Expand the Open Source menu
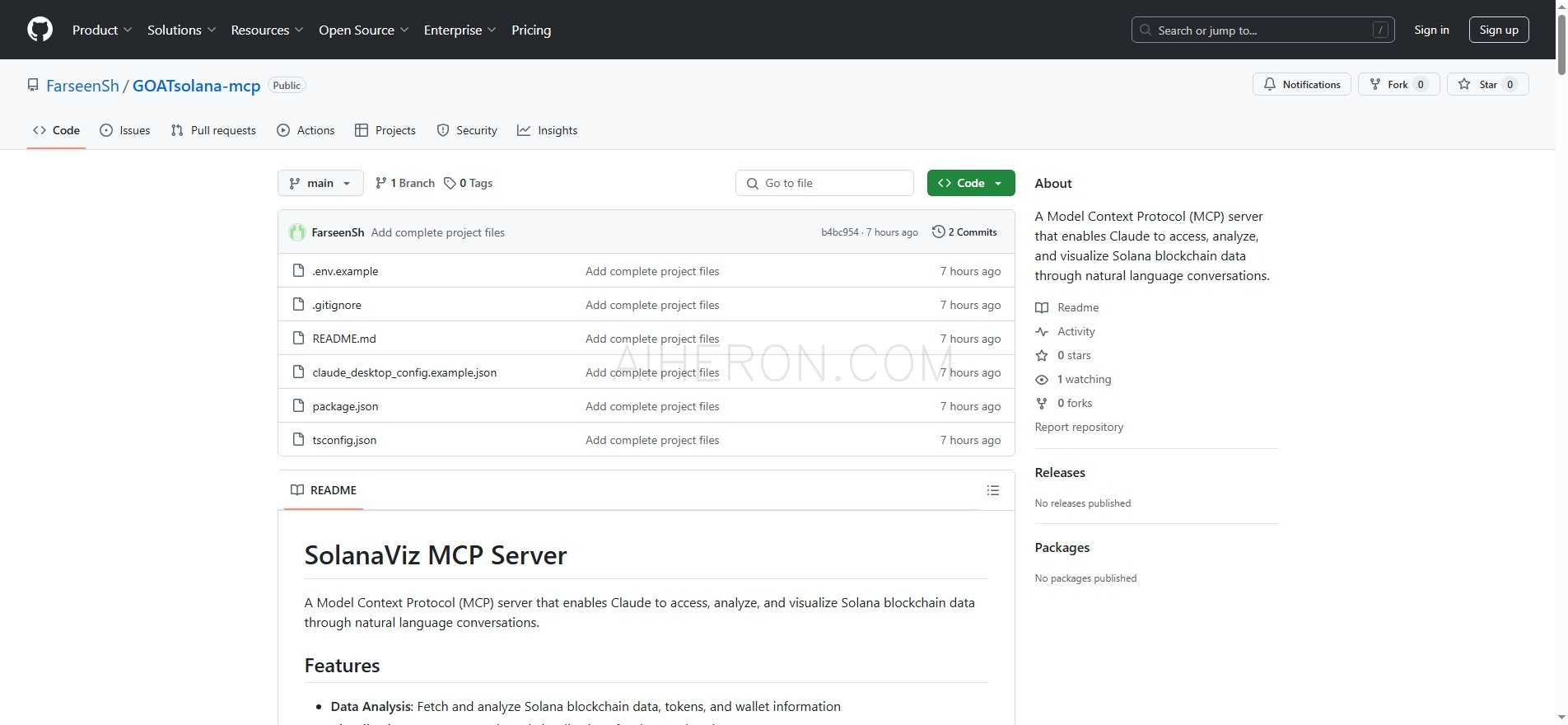Image resolution: width=1568 pixels, height=725 pixels. pos(364,30)
